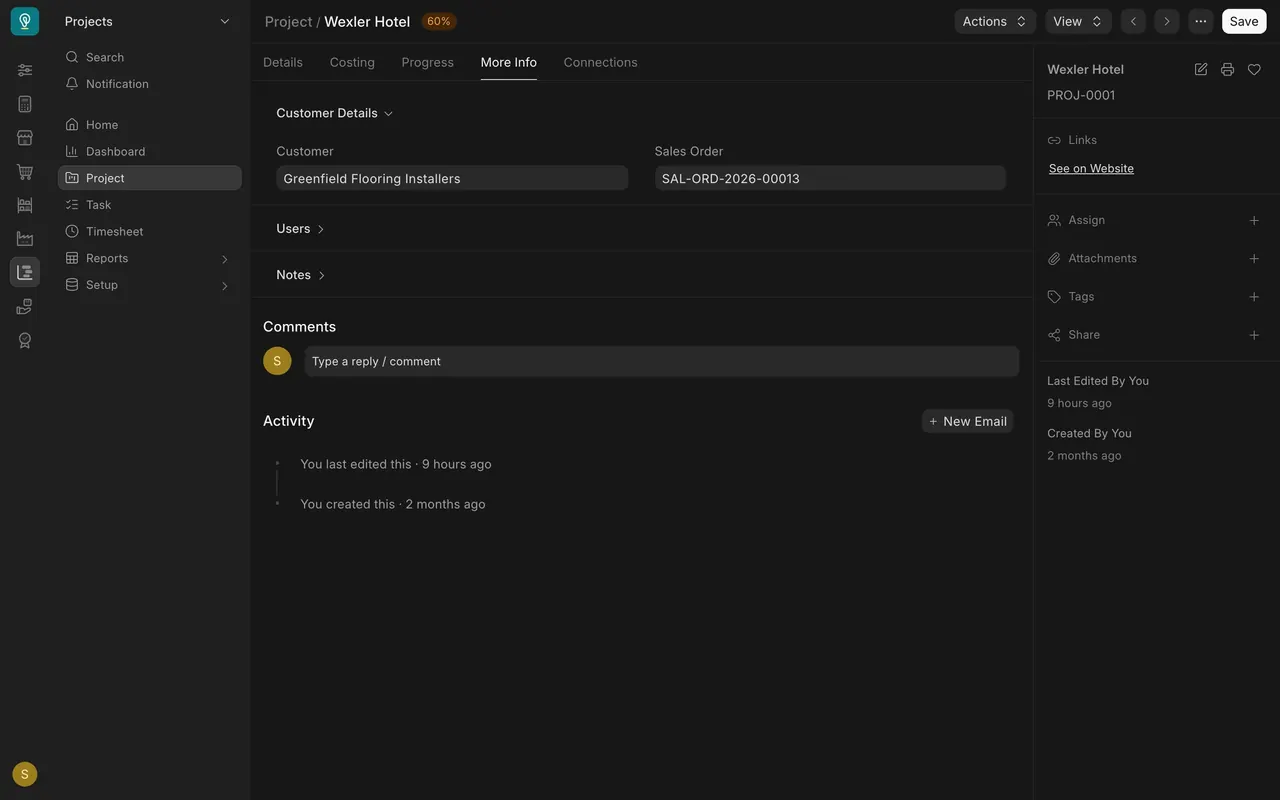The image size is (1280, 800).
Task: Click the printer icon in side panel
Action: pos(1227,69)
